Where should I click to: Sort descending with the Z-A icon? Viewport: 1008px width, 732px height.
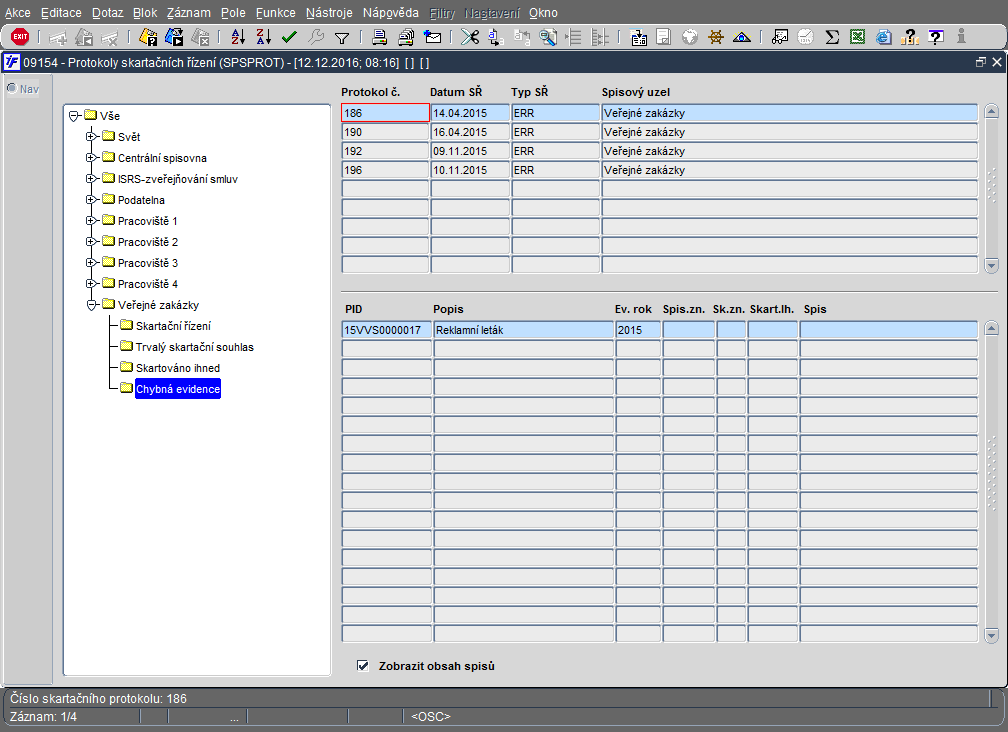(x=264, y=37)
